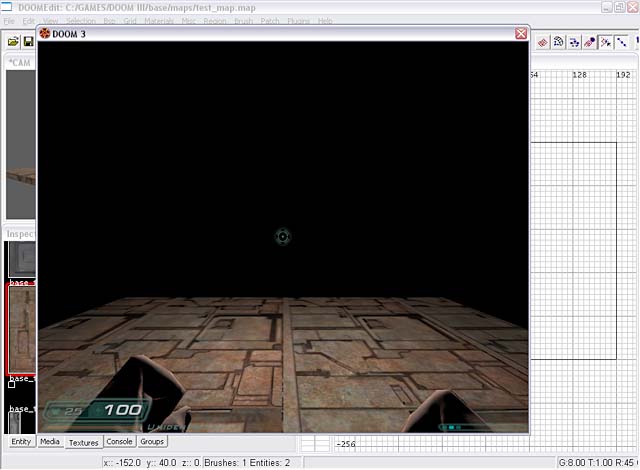
Task: Open the Misc menu
Action: (189, 20)
